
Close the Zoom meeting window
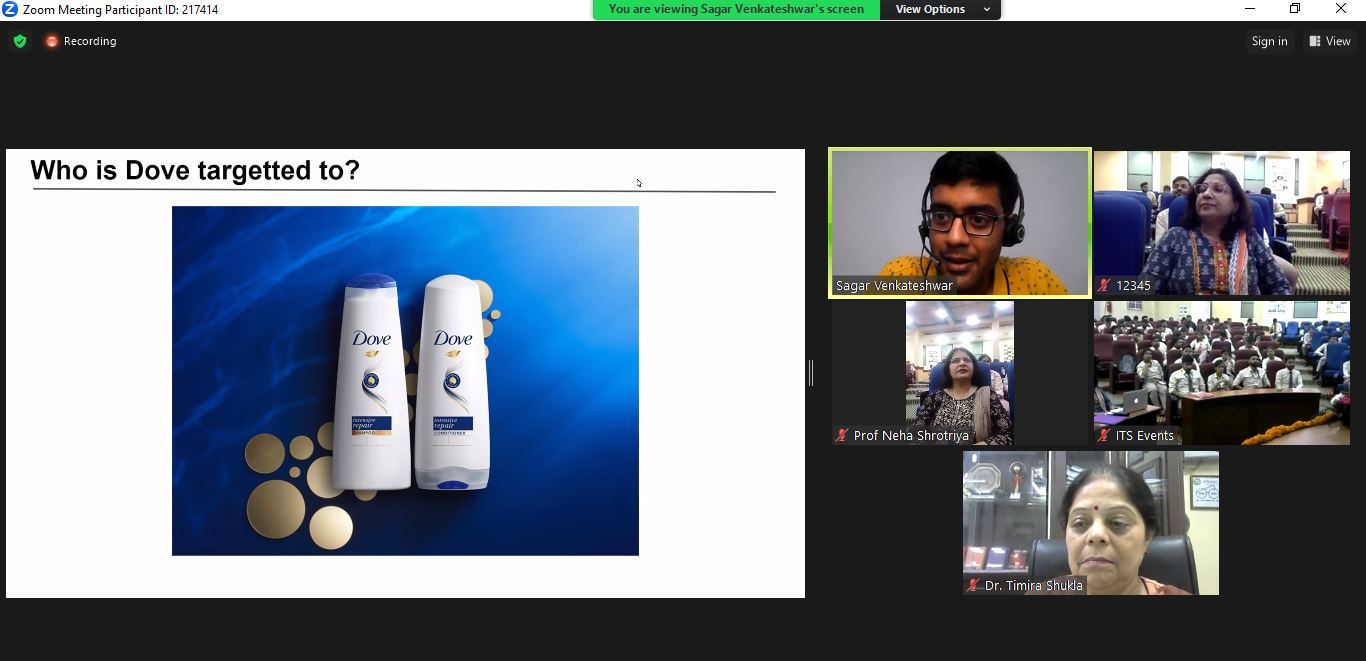click(x=1341, y=9)
